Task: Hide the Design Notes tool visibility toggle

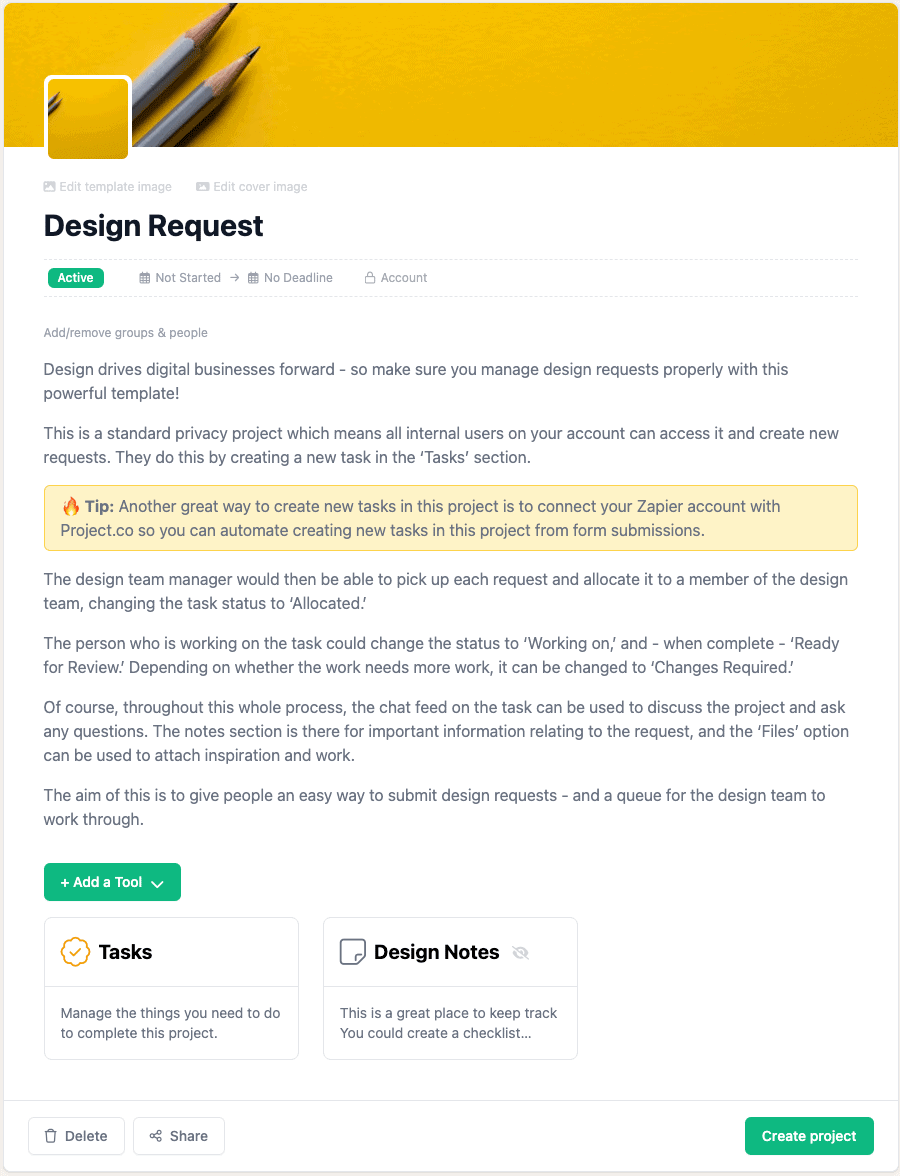Action: point(520,952)
